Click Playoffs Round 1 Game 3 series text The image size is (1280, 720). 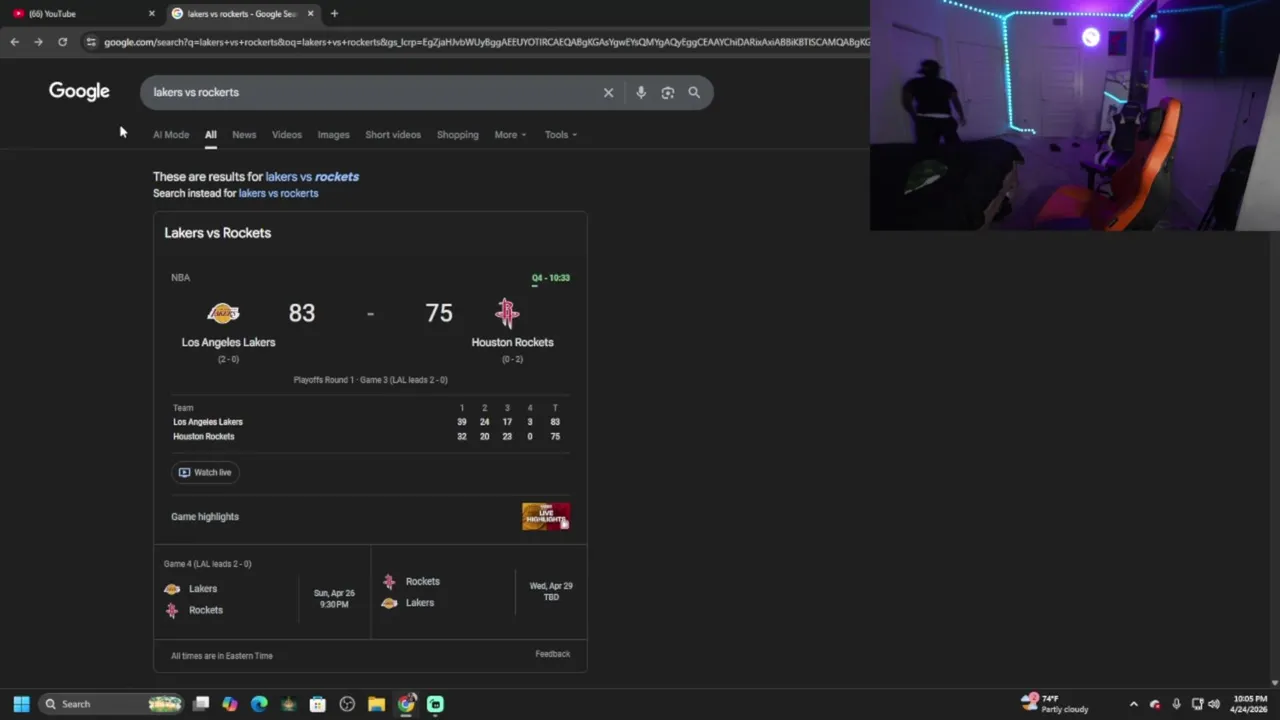click(x=370, y=380)
